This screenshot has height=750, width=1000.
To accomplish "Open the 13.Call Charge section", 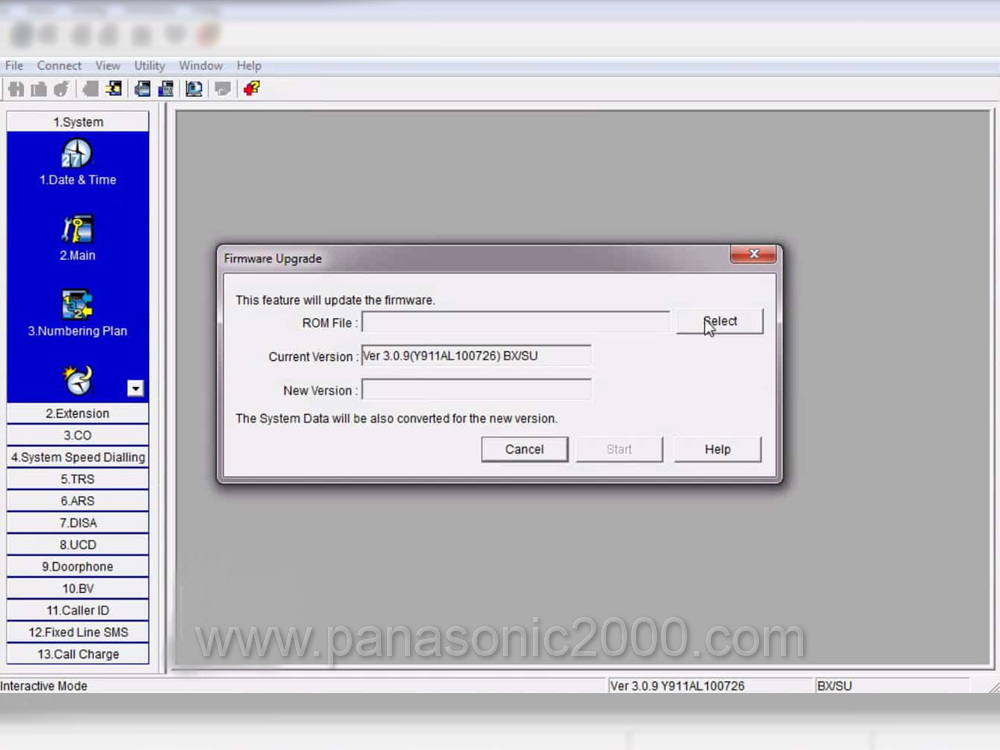I will point(78,654).
